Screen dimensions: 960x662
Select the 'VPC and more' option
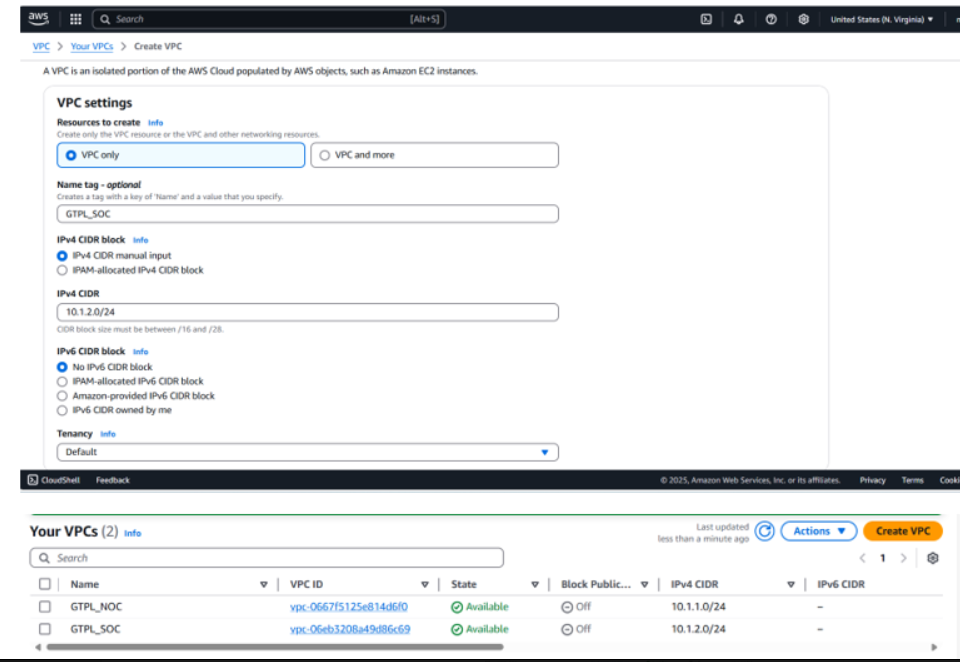(324, 155)
